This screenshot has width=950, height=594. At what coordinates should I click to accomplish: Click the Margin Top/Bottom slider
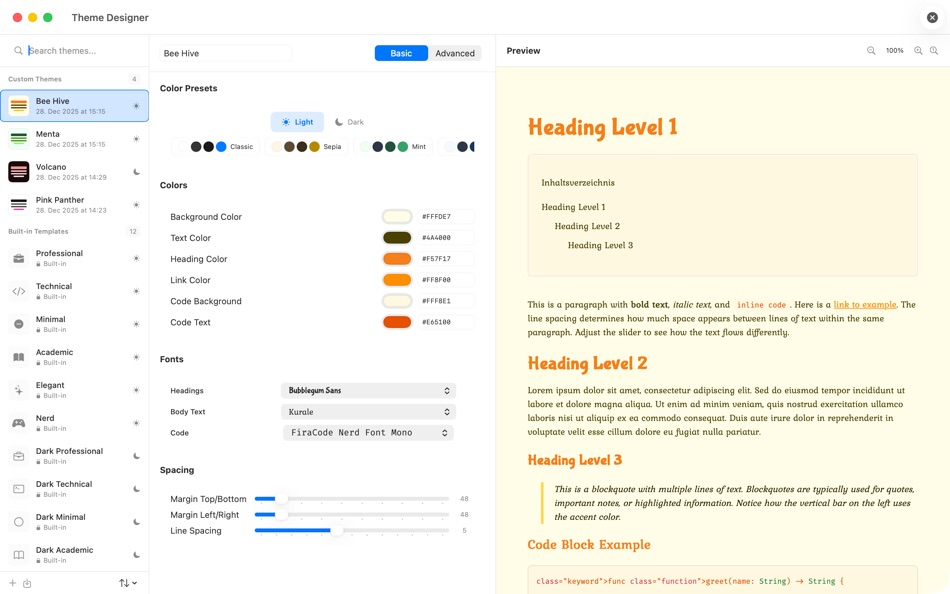coord(352,499)
